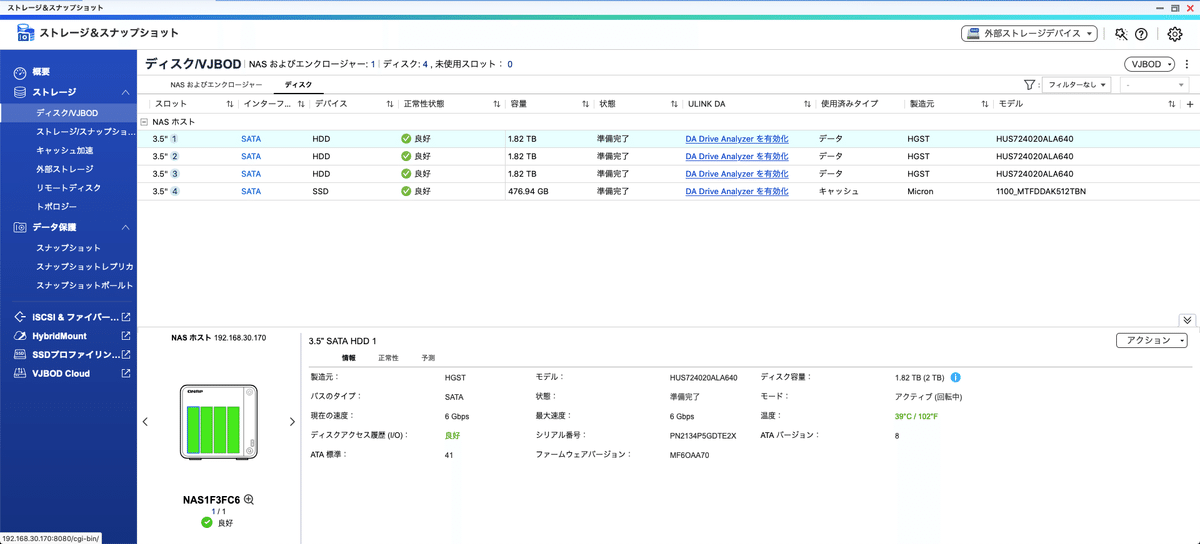Screen dimensions: 1200x544
Task: Click the データ保護 section icon
Action: (21, 227)
